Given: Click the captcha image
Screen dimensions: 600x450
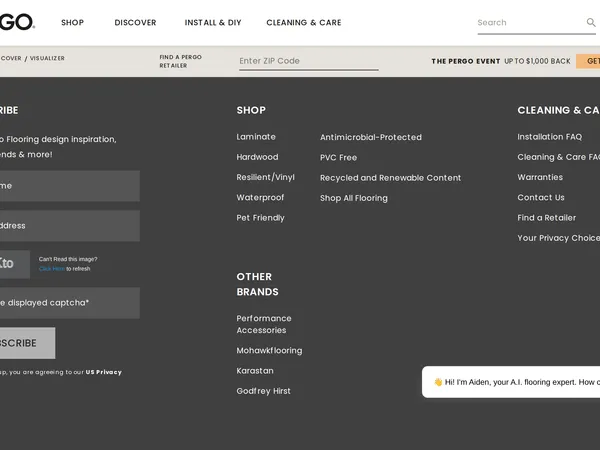Looking at the screenshot, I should (x=15, y=264).
